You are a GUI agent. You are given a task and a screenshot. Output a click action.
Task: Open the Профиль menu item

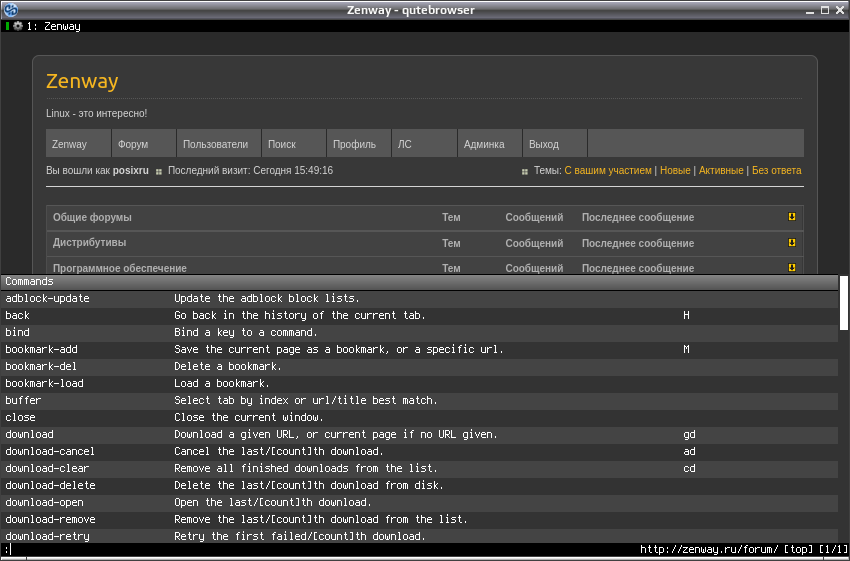coord(358,144)
